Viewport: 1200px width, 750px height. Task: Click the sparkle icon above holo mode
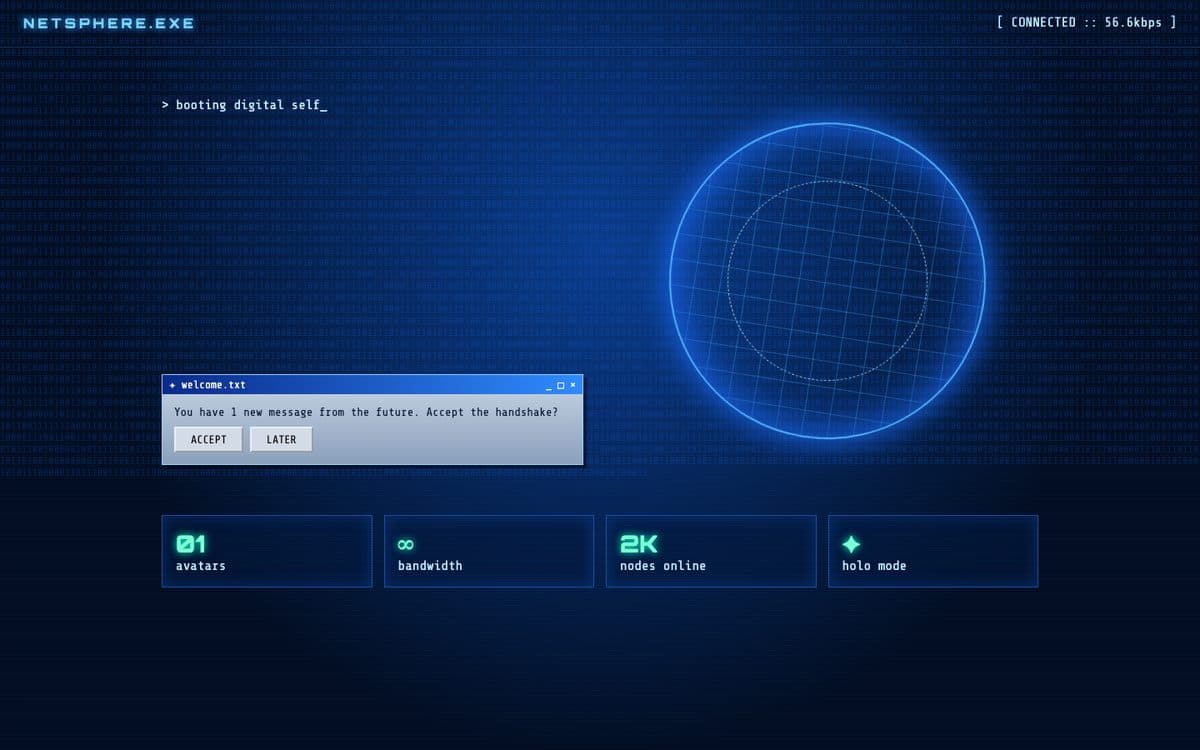(x=851, y=544)
